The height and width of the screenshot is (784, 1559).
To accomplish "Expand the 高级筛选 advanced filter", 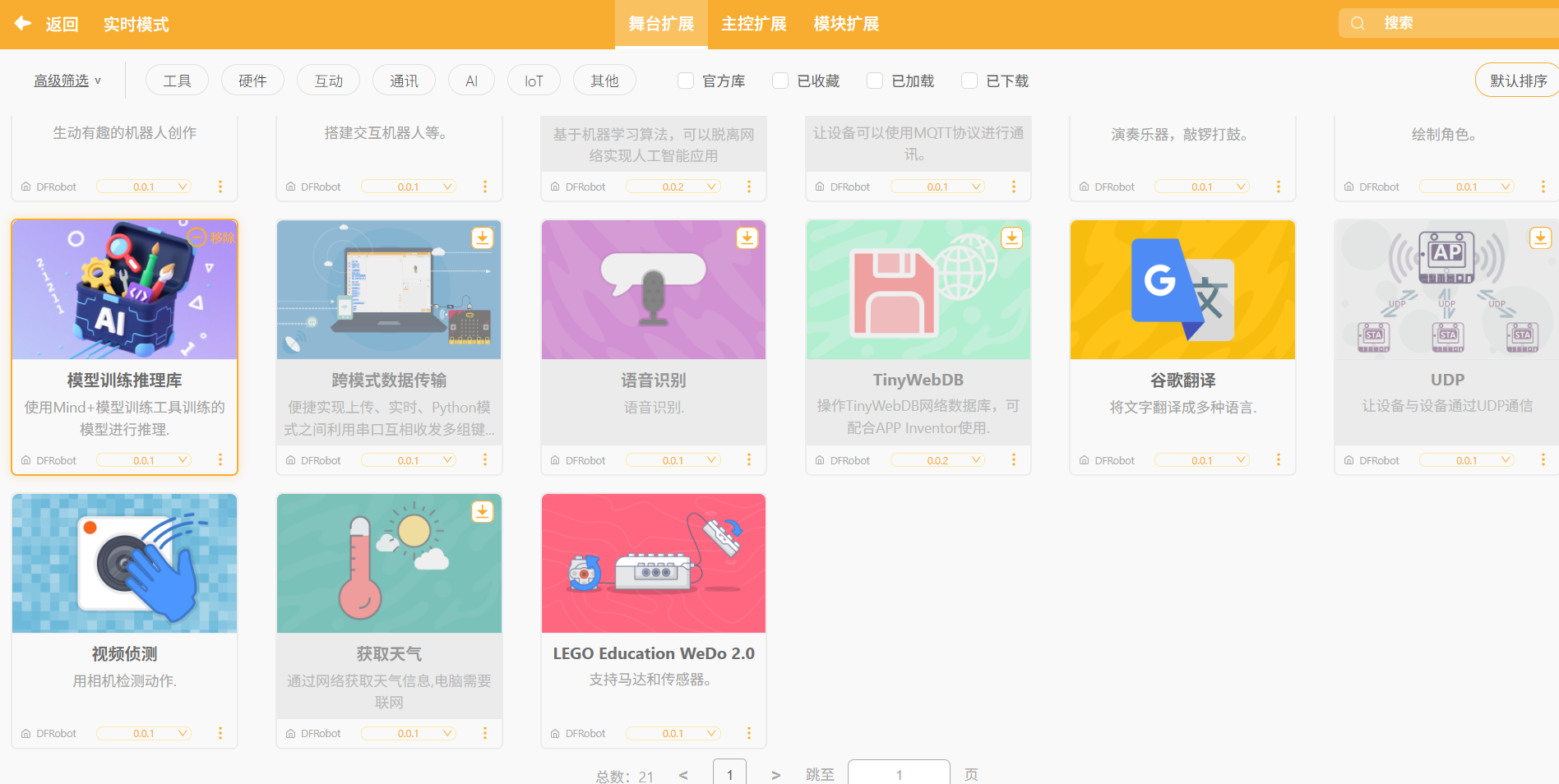I will pyautogui.click(x=67, y=81).
